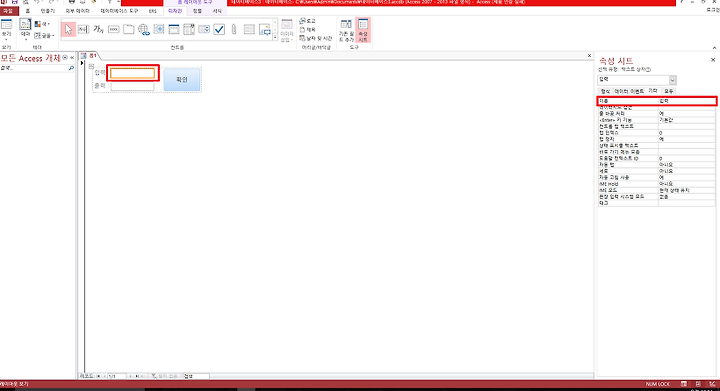This screenshot has height=391, width=720.
Task: Insert Date and Time in header
Action: 315,39
